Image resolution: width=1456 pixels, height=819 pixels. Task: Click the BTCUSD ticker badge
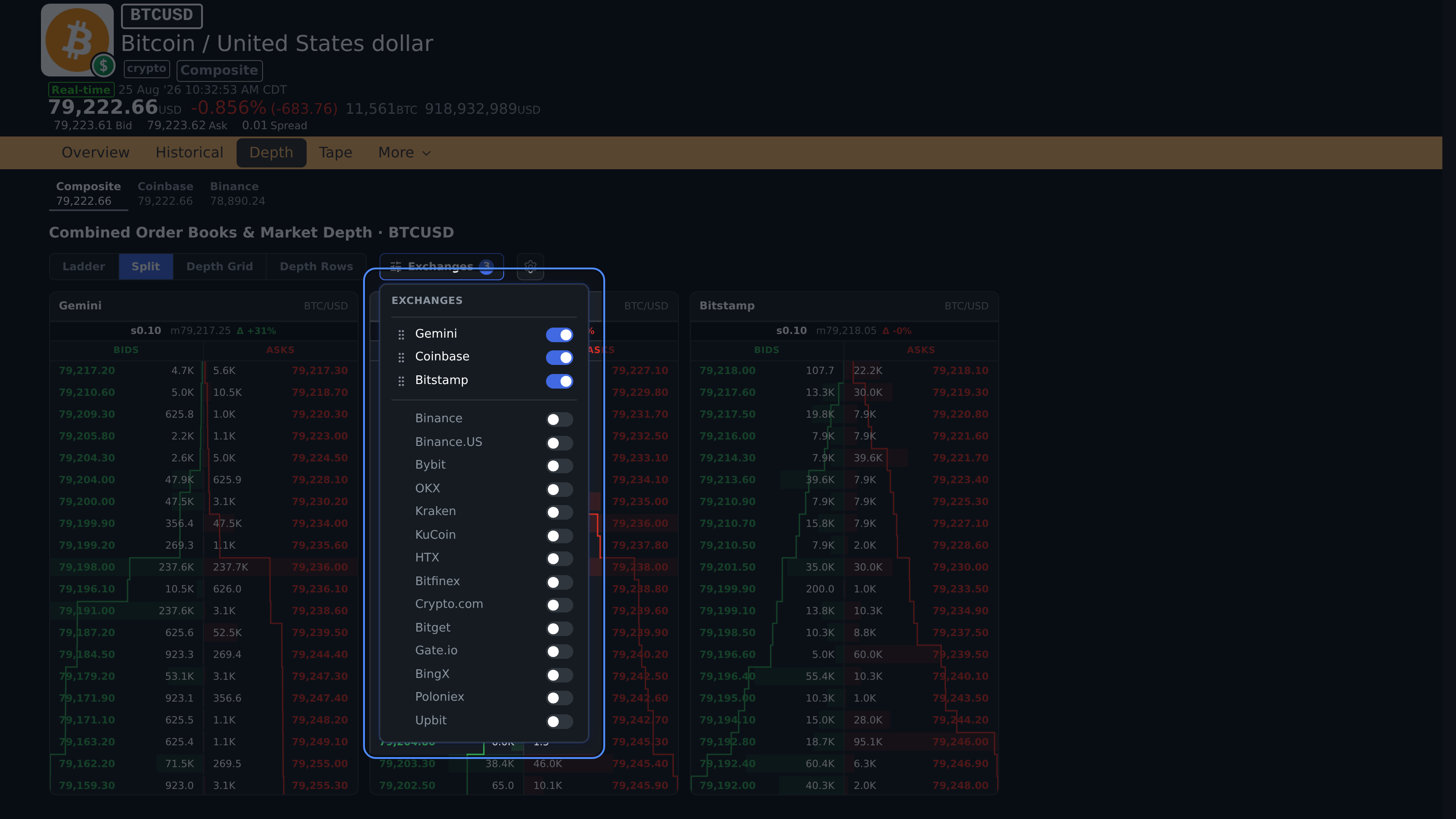[x=162, y=15]
